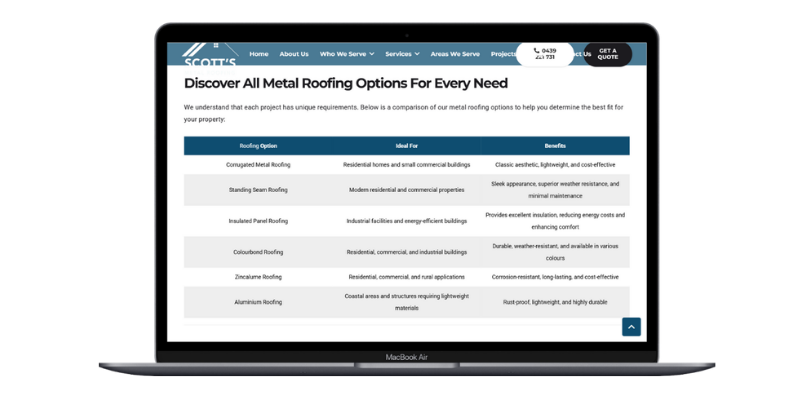Viewport: 800px width, 400px height.
Task: Open the Home menu item
Action: tap(258, 54)
